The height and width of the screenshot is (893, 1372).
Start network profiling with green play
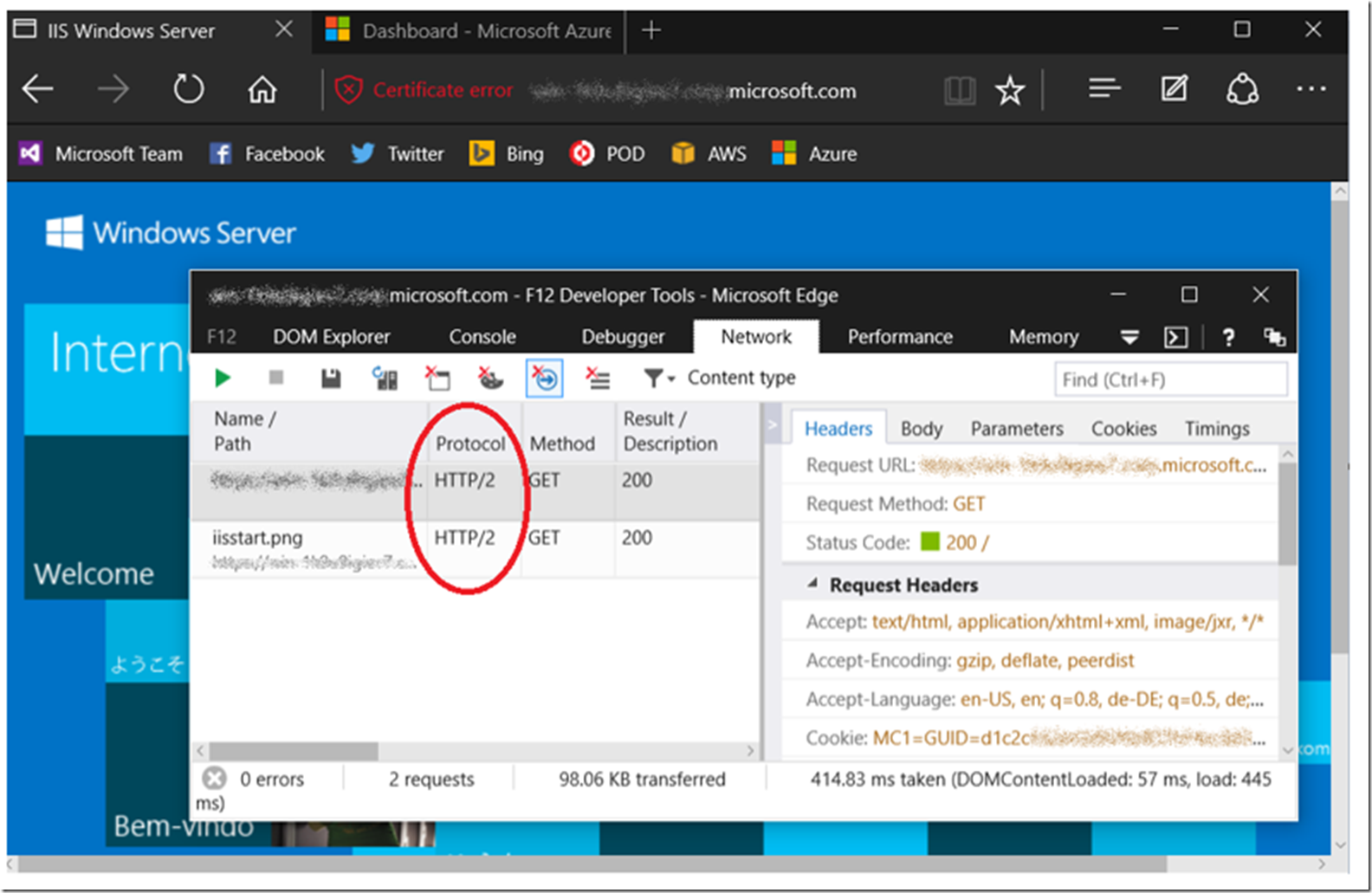tap(223, 378)
